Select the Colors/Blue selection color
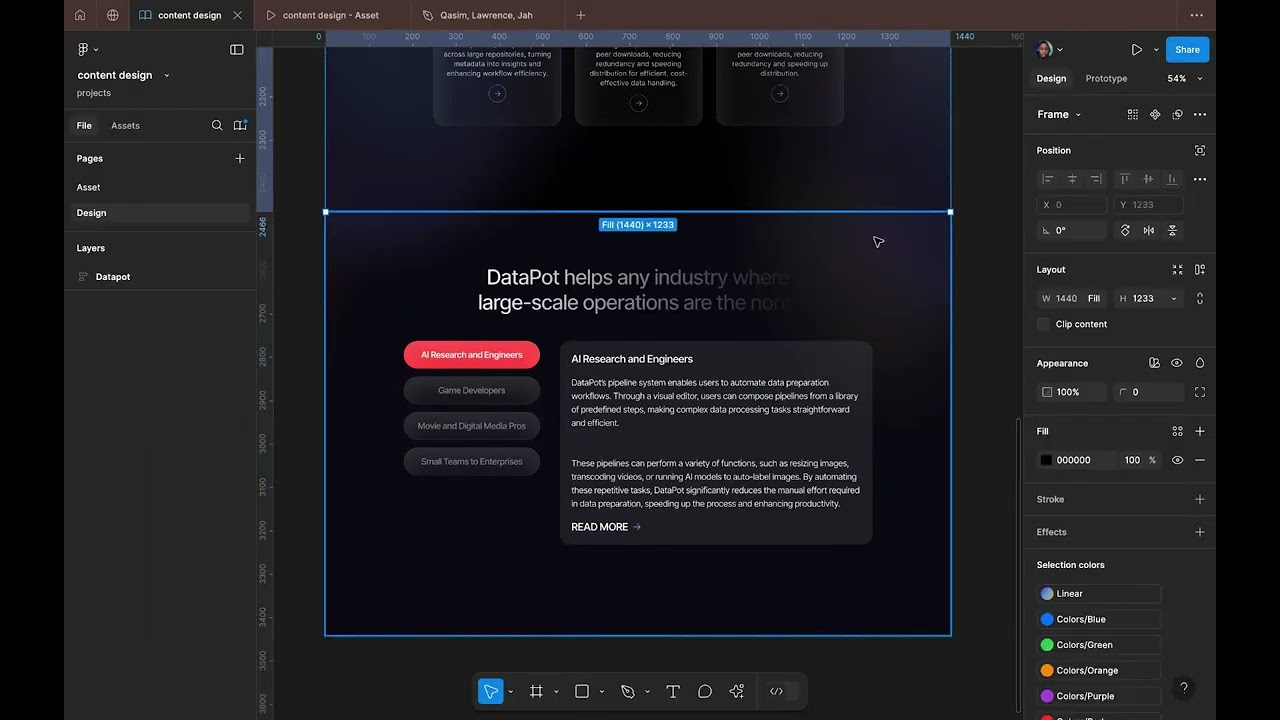 (x=1099, y=619)
